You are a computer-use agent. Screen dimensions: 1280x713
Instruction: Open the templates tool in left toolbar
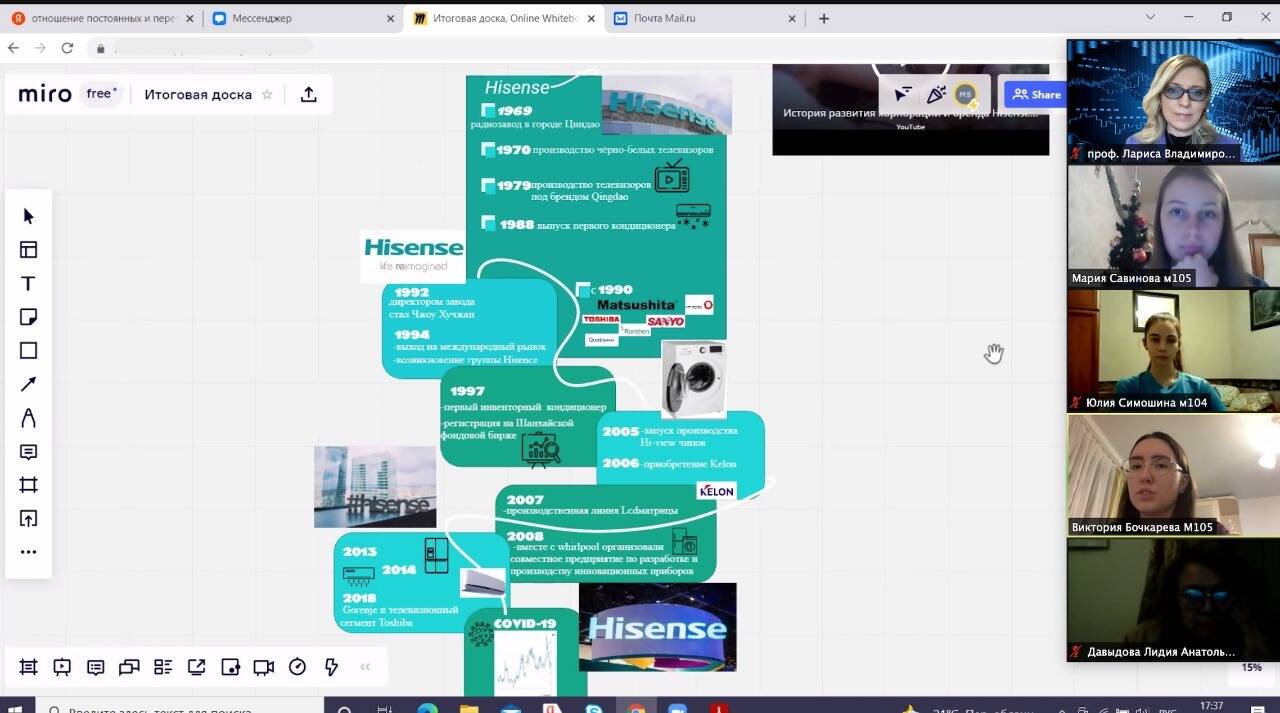click(x=28, y=250)
